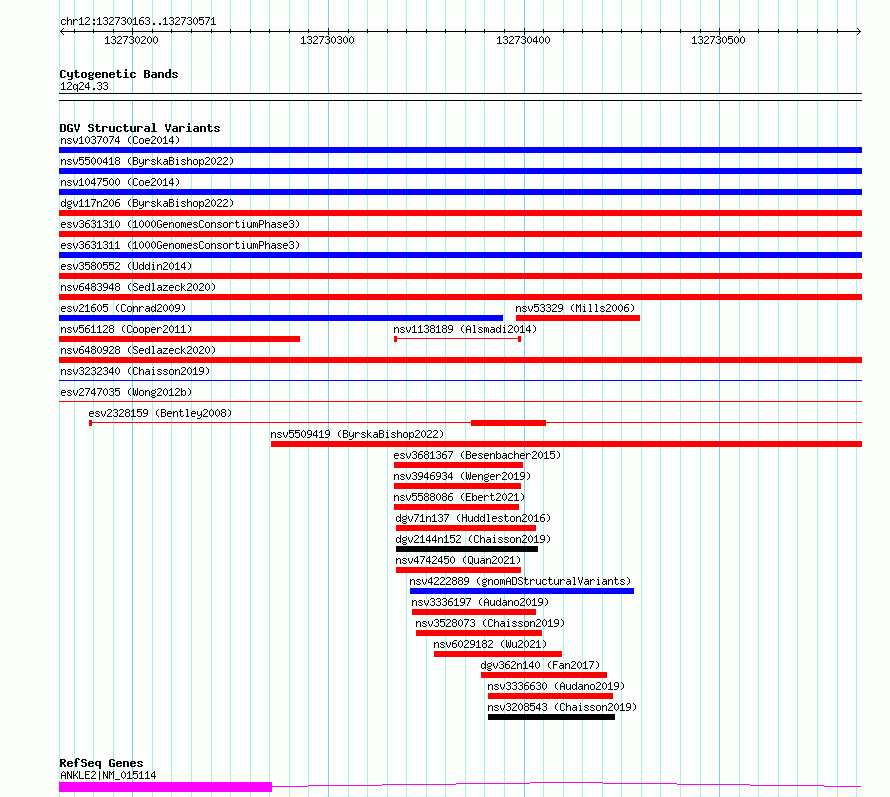
Task: Open esv2747035 (Wong2012b) label
Action: point(126,392)
